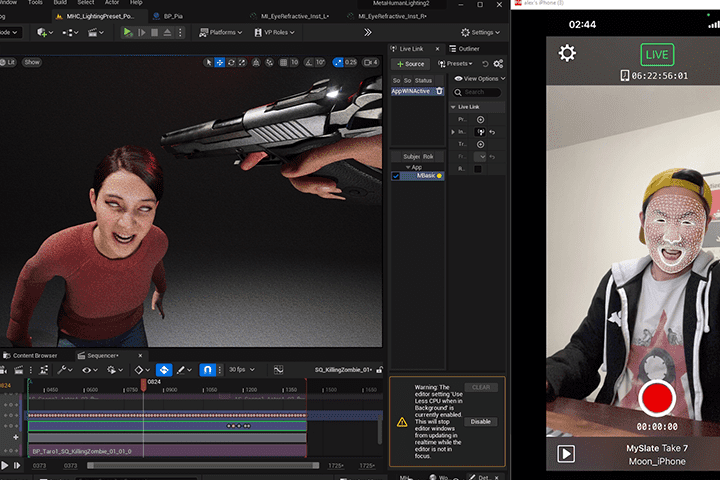Open the View Options dropdown
Viewport: 720px width, 480px height.
(479, 79)
